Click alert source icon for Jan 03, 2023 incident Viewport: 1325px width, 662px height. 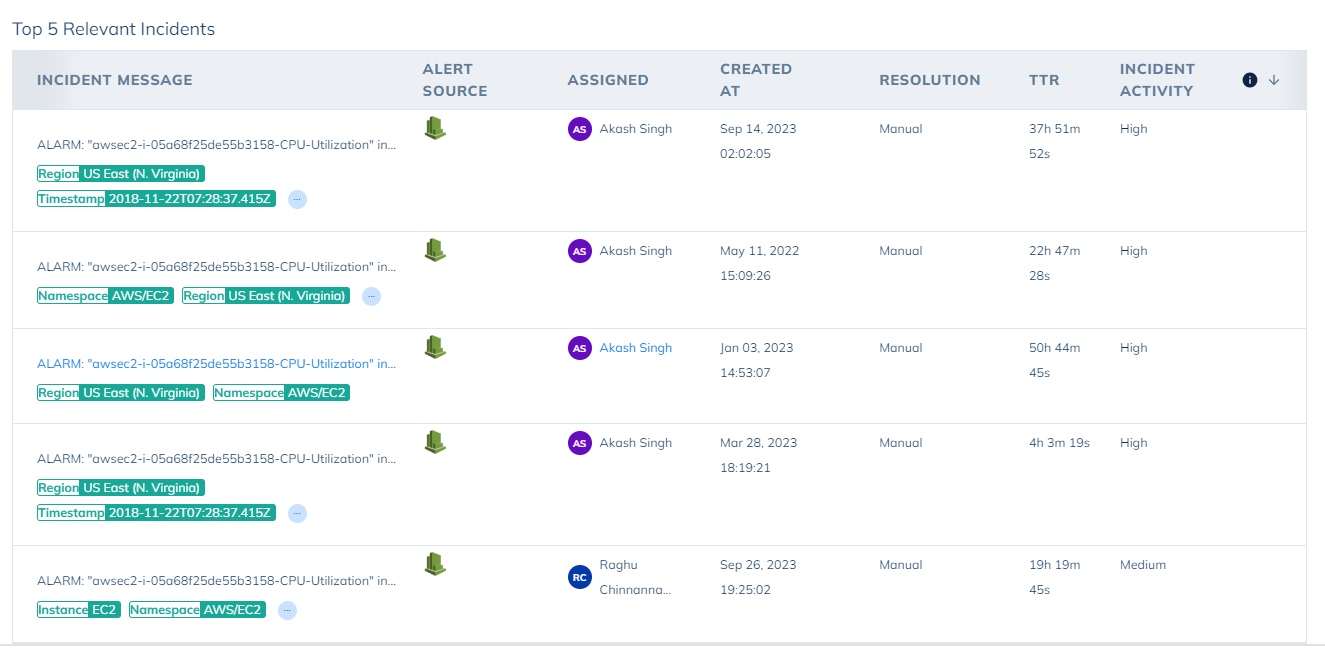pyautogui.click(x=435, y=346)
